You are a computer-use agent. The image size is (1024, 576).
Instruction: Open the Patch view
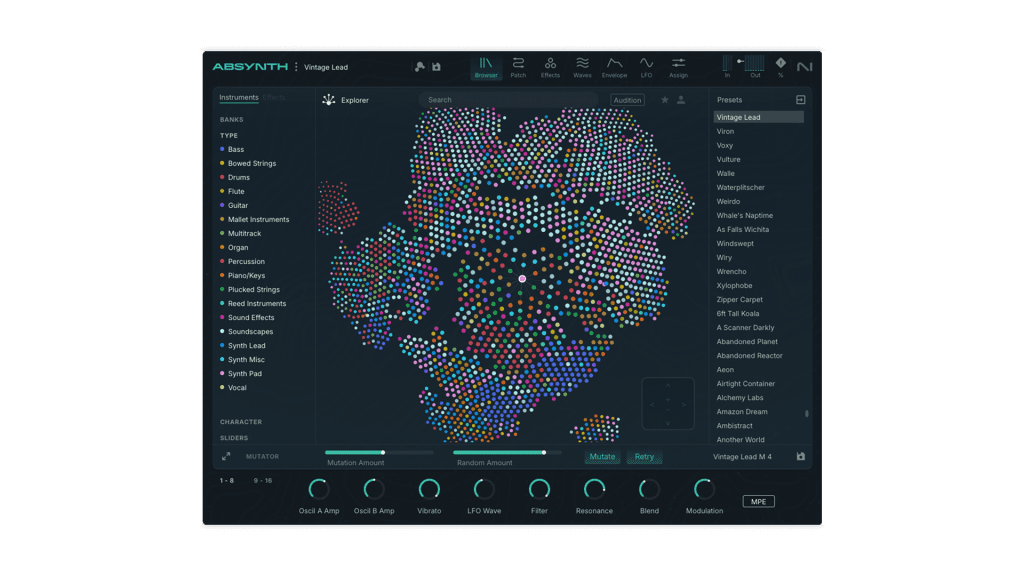coord(518,67)
